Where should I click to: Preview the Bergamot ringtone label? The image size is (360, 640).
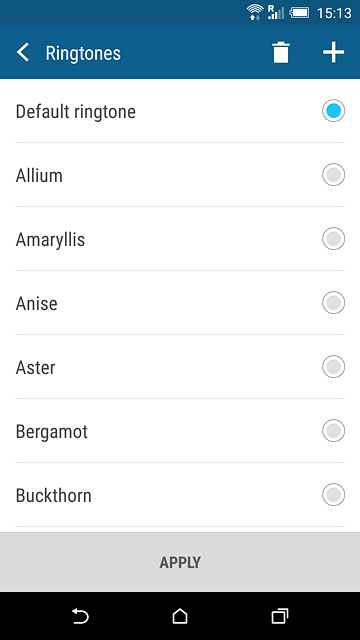click(x=52, y=432)
